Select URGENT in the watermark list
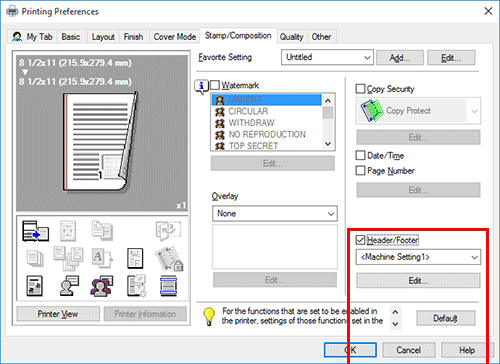This screenshot has height=364, width=500. pyautogui.click(x=267, y=100)
